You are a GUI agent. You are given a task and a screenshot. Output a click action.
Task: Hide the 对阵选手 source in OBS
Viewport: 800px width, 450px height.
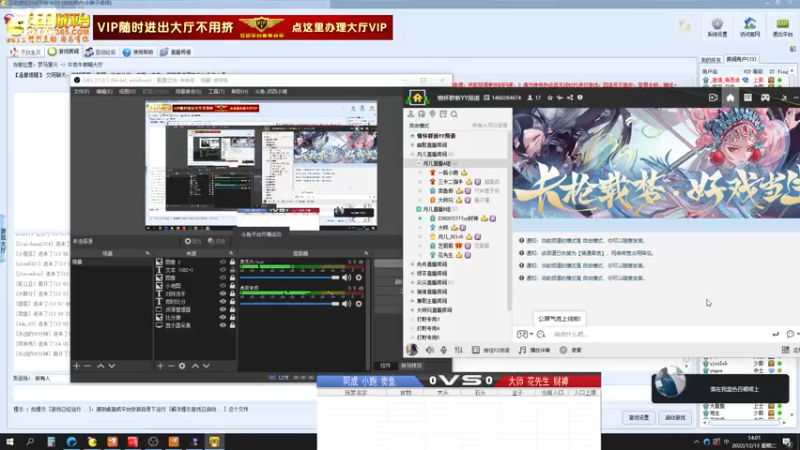222,293
